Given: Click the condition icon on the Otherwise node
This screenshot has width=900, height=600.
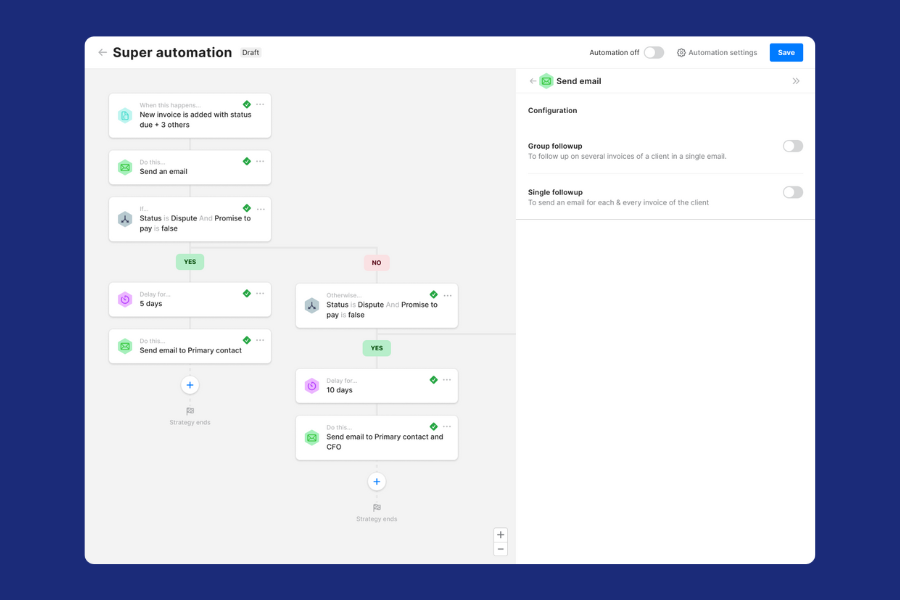Looking at the screenshot, I should coord(312,305).
